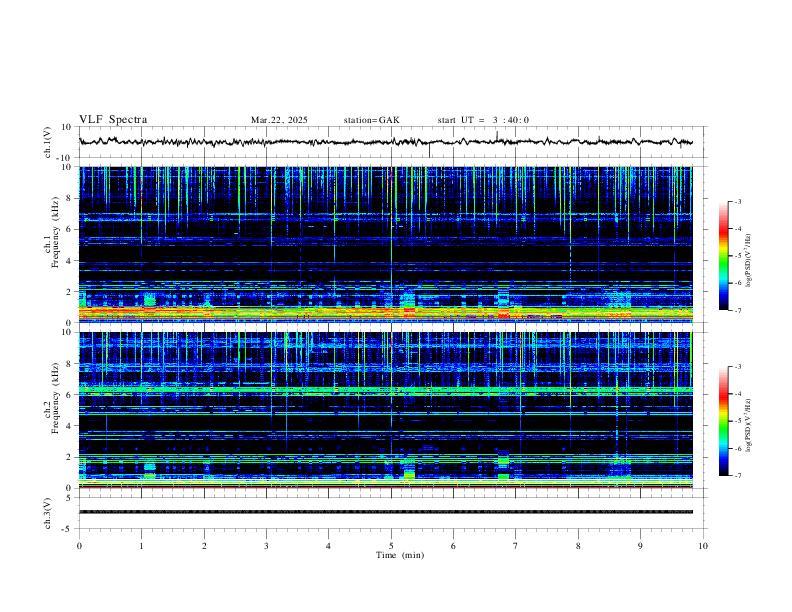Screen dimensions: 792x612
Task: Click the ch.2 spectrogram panel
Action: [x=385, y=410]
